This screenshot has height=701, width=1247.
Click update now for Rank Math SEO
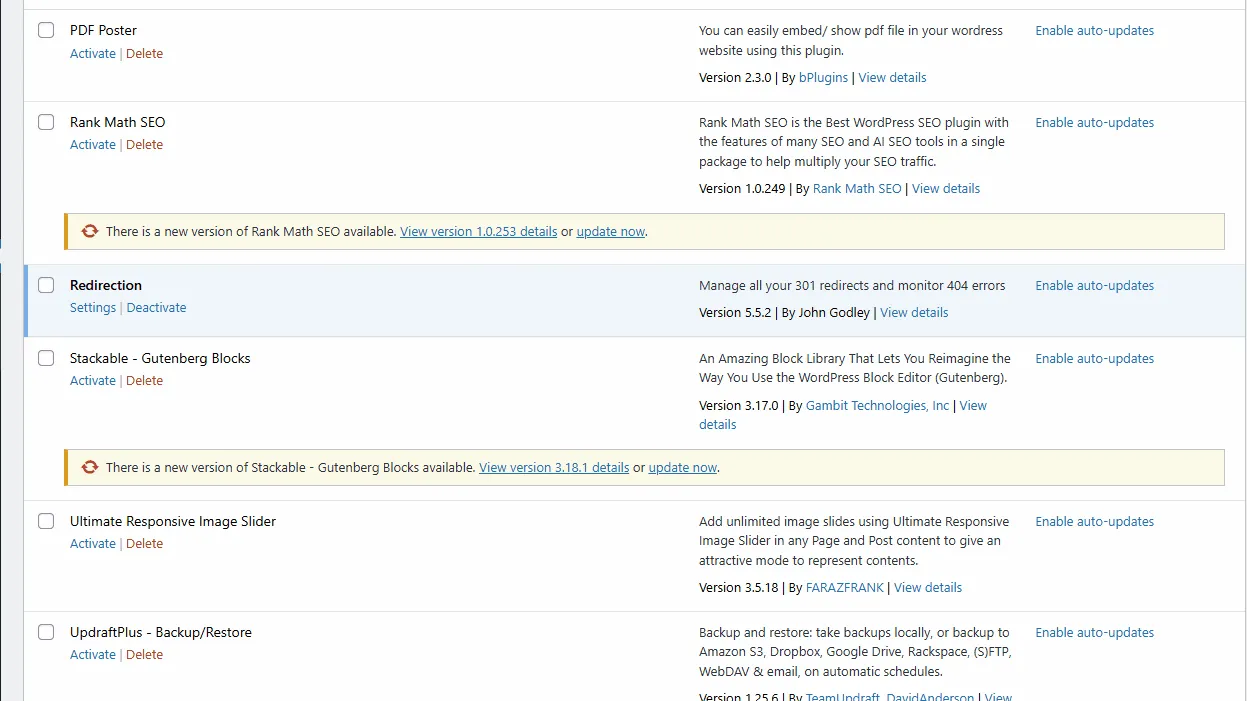coord(610,231)
